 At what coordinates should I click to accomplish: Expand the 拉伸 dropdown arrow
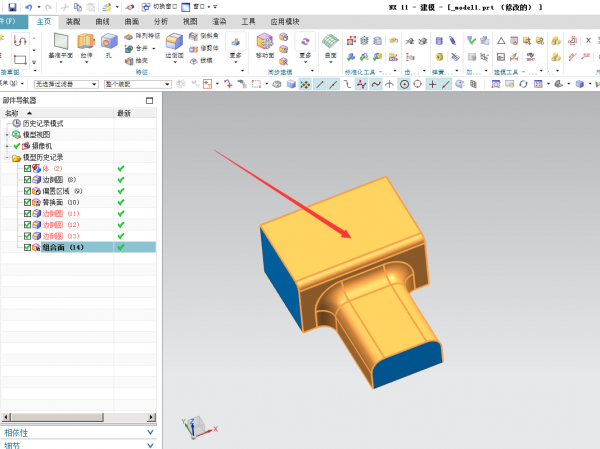[86, 62]
